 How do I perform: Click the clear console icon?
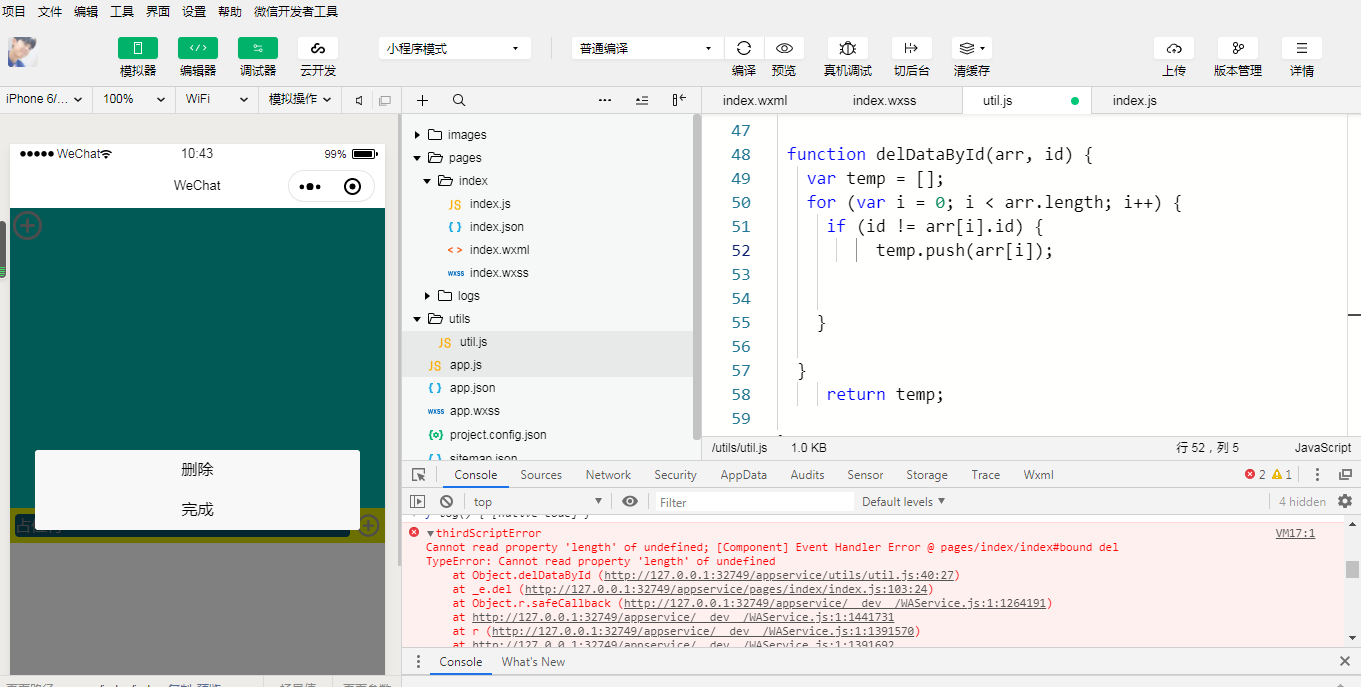446,501
